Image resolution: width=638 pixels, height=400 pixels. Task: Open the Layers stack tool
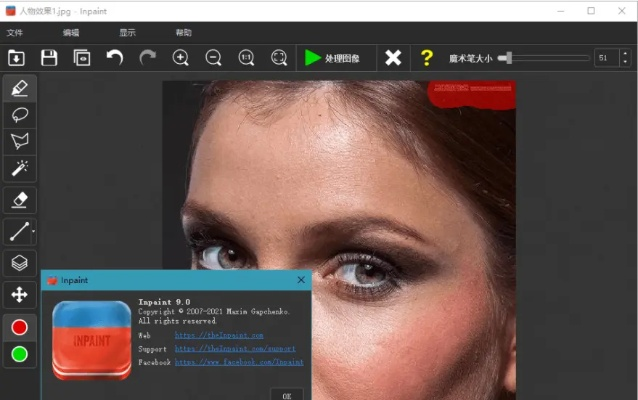pos(19,263)
